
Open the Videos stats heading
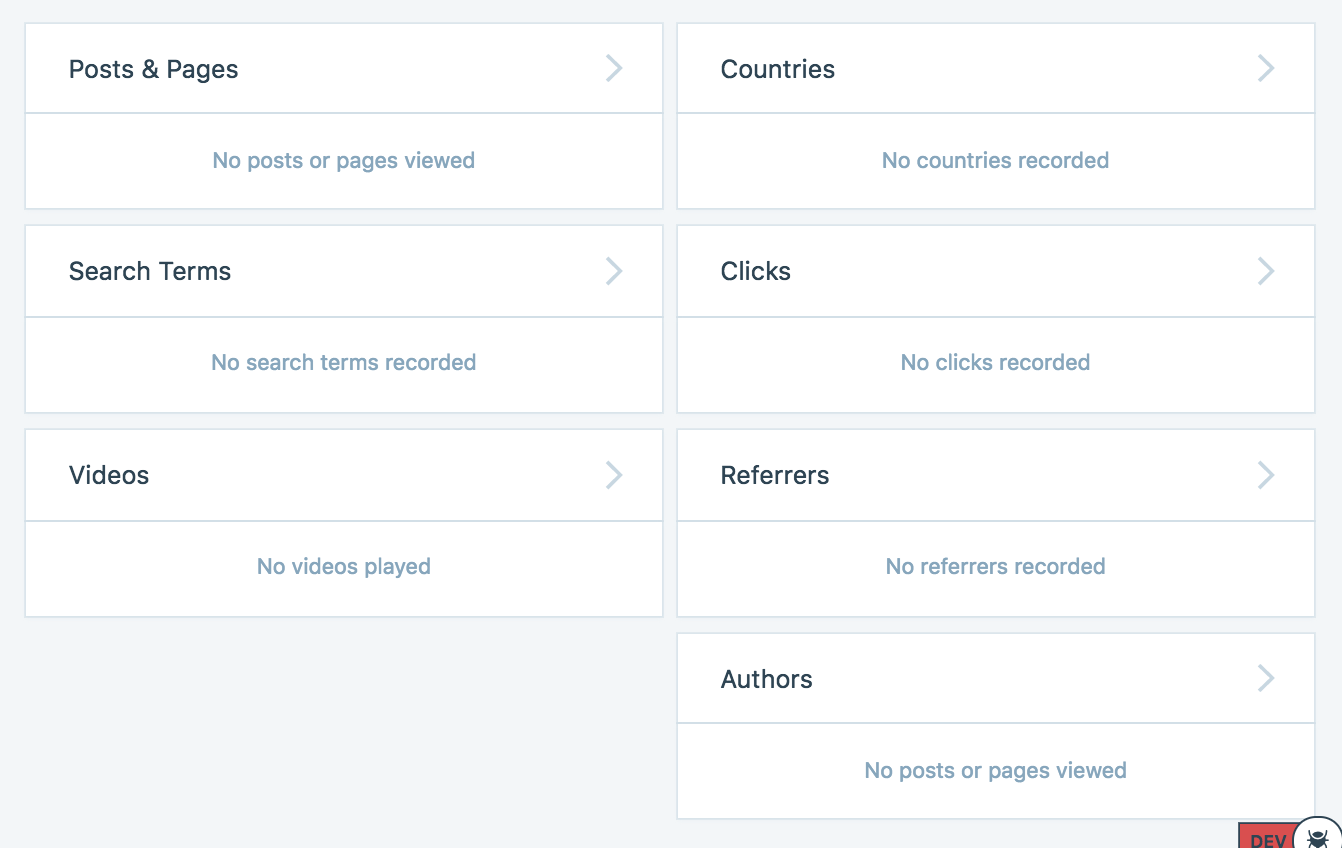pyautogui.click(x=109, y=475)
